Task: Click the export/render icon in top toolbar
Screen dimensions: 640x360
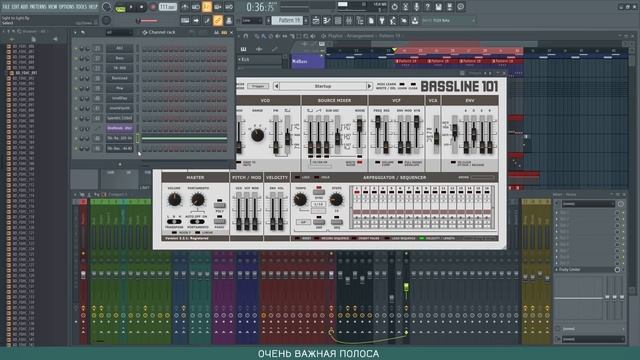Action: pos(449,7)
